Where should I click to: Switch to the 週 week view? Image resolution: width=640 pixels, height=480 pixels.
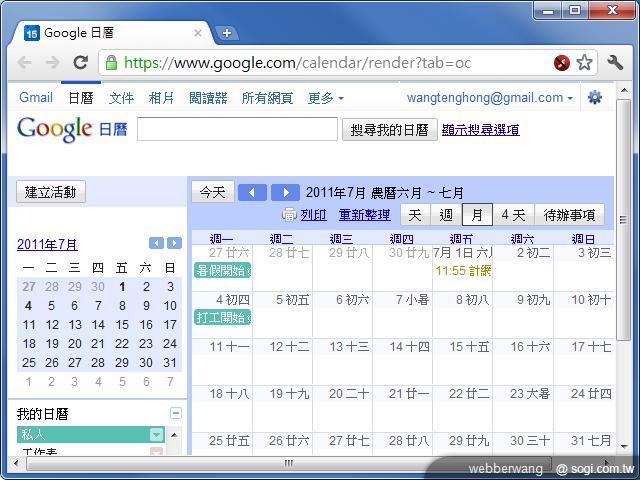[x=446, y=215]
